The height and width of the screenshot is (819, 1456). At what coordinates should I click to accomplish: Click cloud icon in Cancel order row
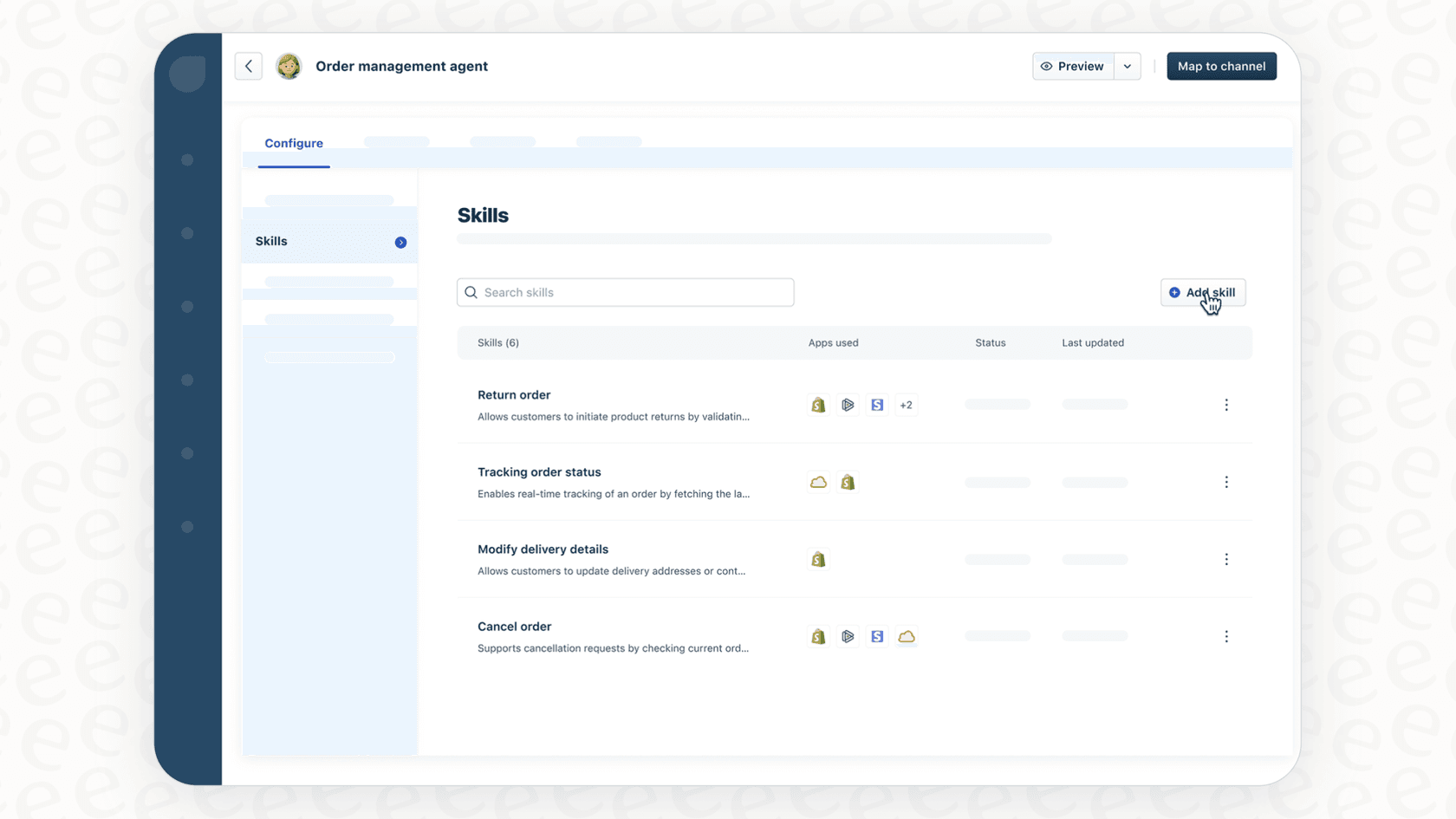(907, 636)
